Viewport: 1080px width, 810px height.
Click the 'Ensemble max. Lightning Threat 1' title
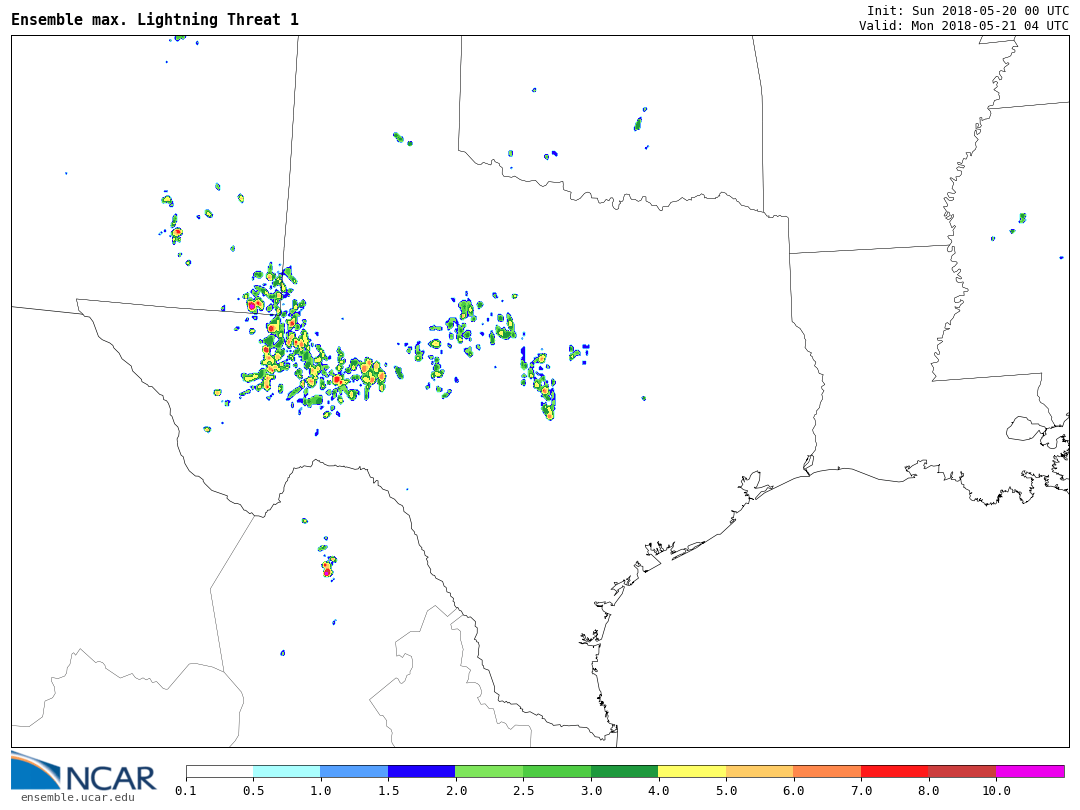pos(155,20)
